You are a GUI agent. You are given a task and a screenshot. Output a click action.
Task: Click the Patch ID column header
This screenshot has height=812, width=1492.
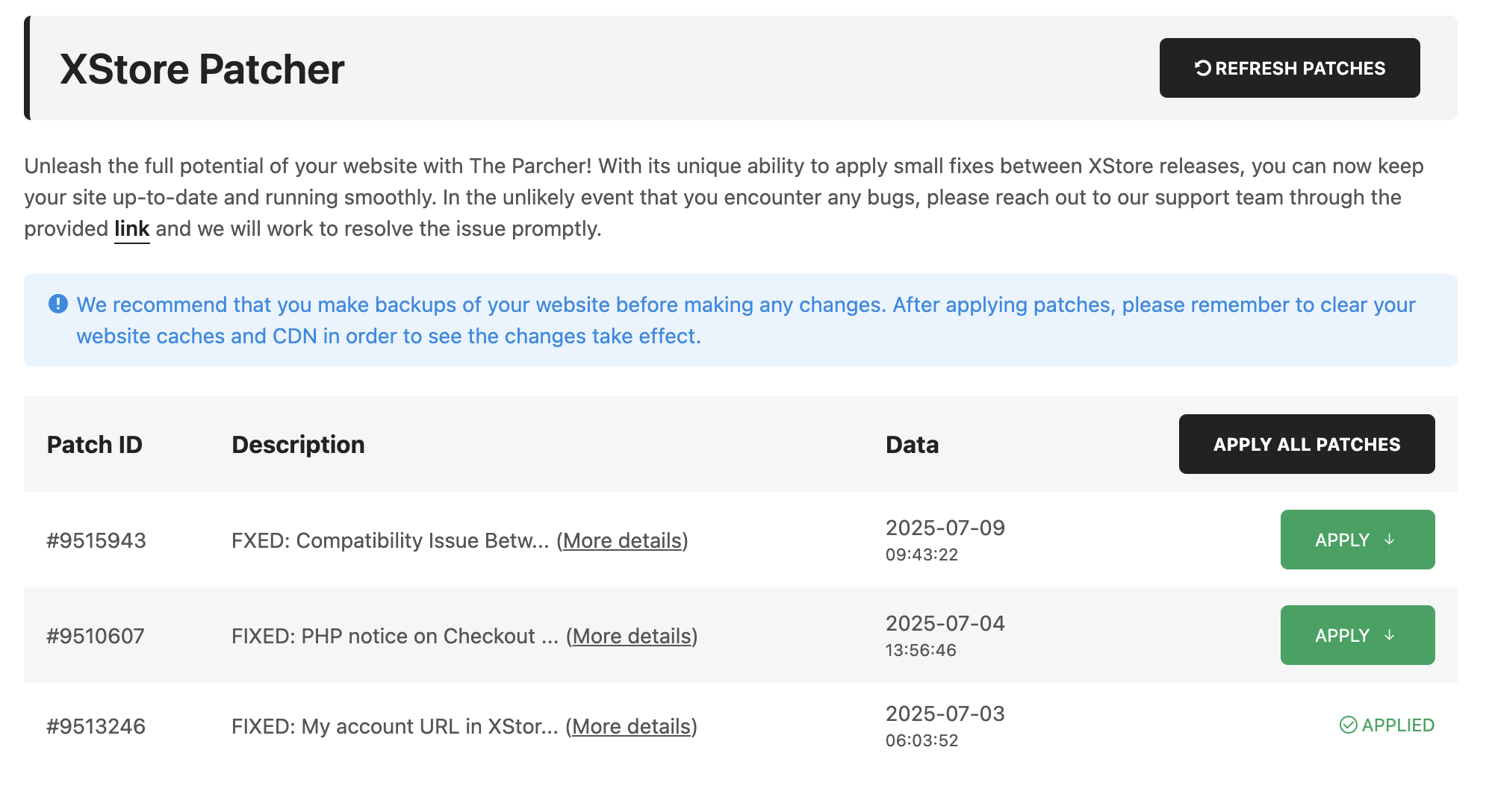point(94,445)
